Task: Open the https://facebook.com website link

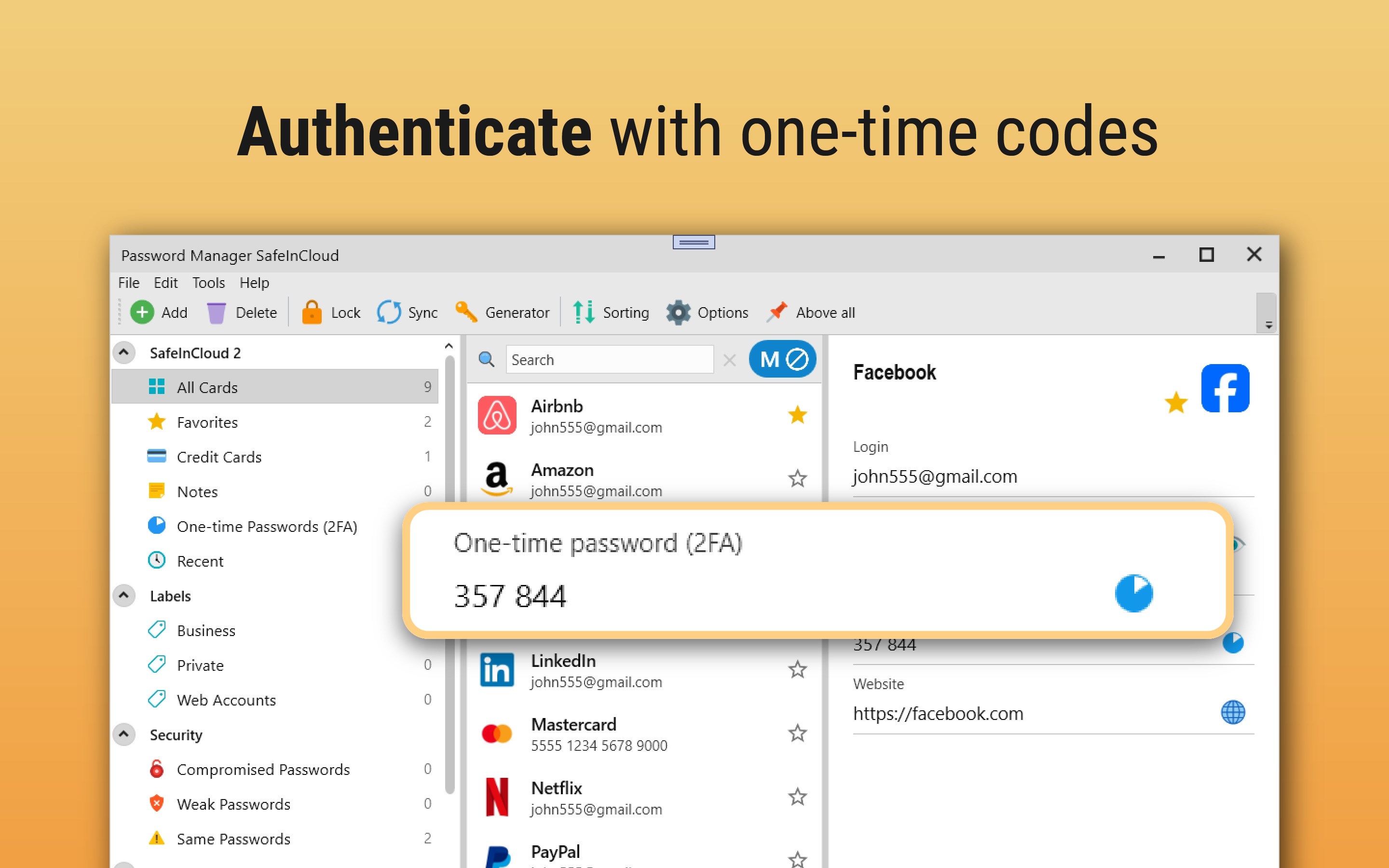Action: 938,714
